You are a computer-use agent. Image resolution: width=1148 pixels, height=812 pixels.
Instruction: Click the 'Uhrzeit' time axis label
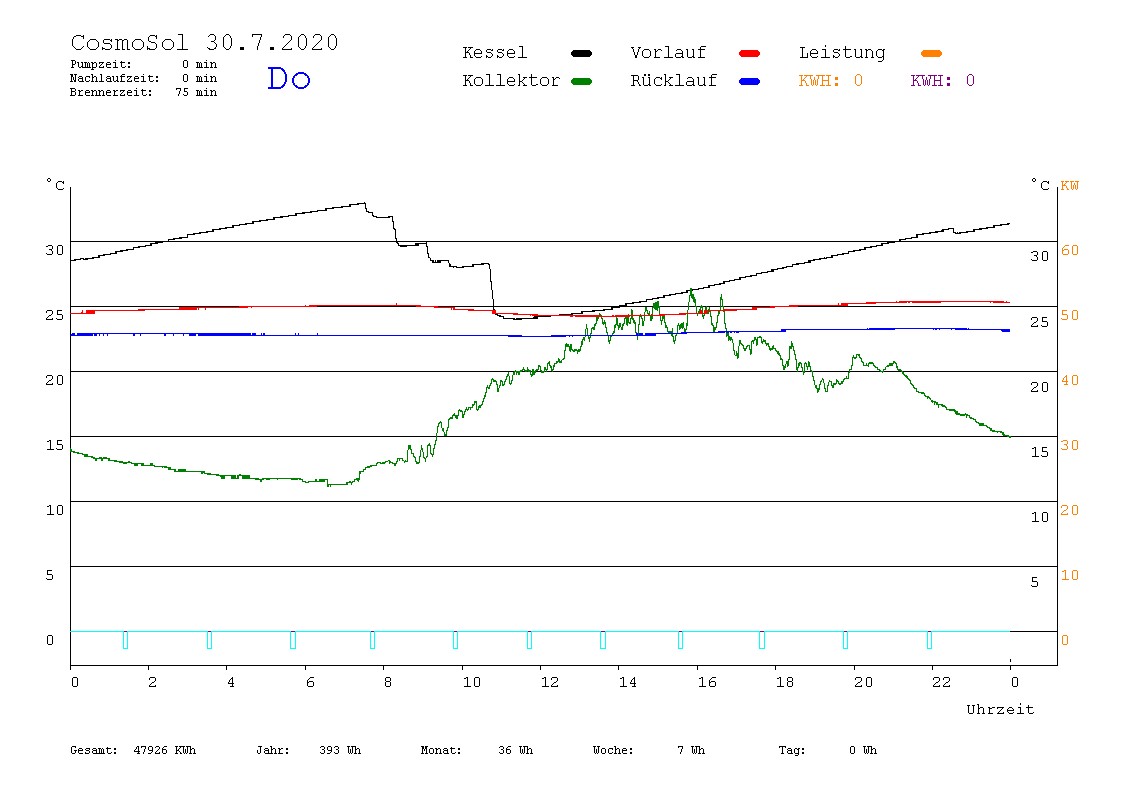[1000, 709]
